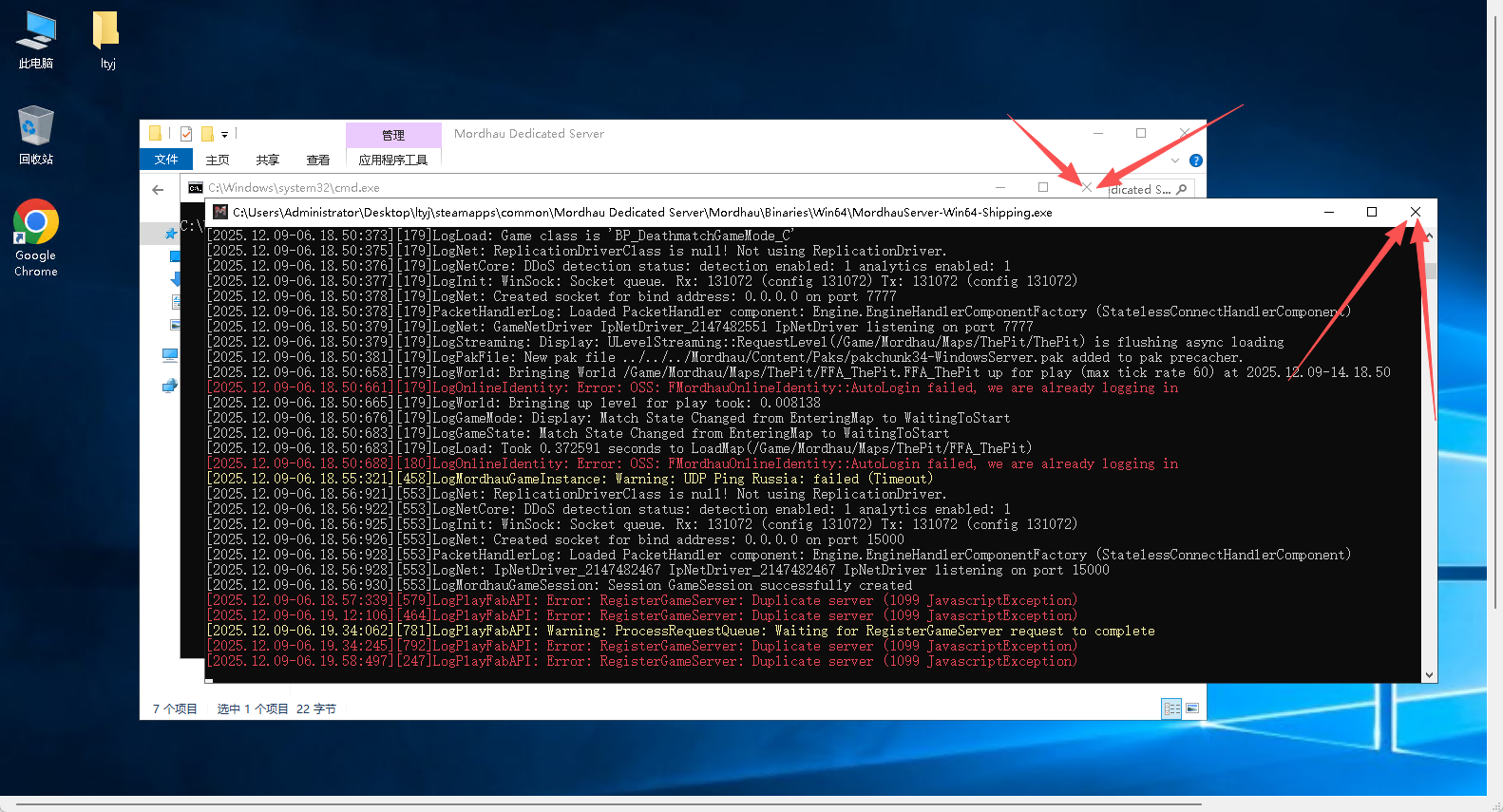
Task: Switch to details view layout in status bar
Action: 1172,708
